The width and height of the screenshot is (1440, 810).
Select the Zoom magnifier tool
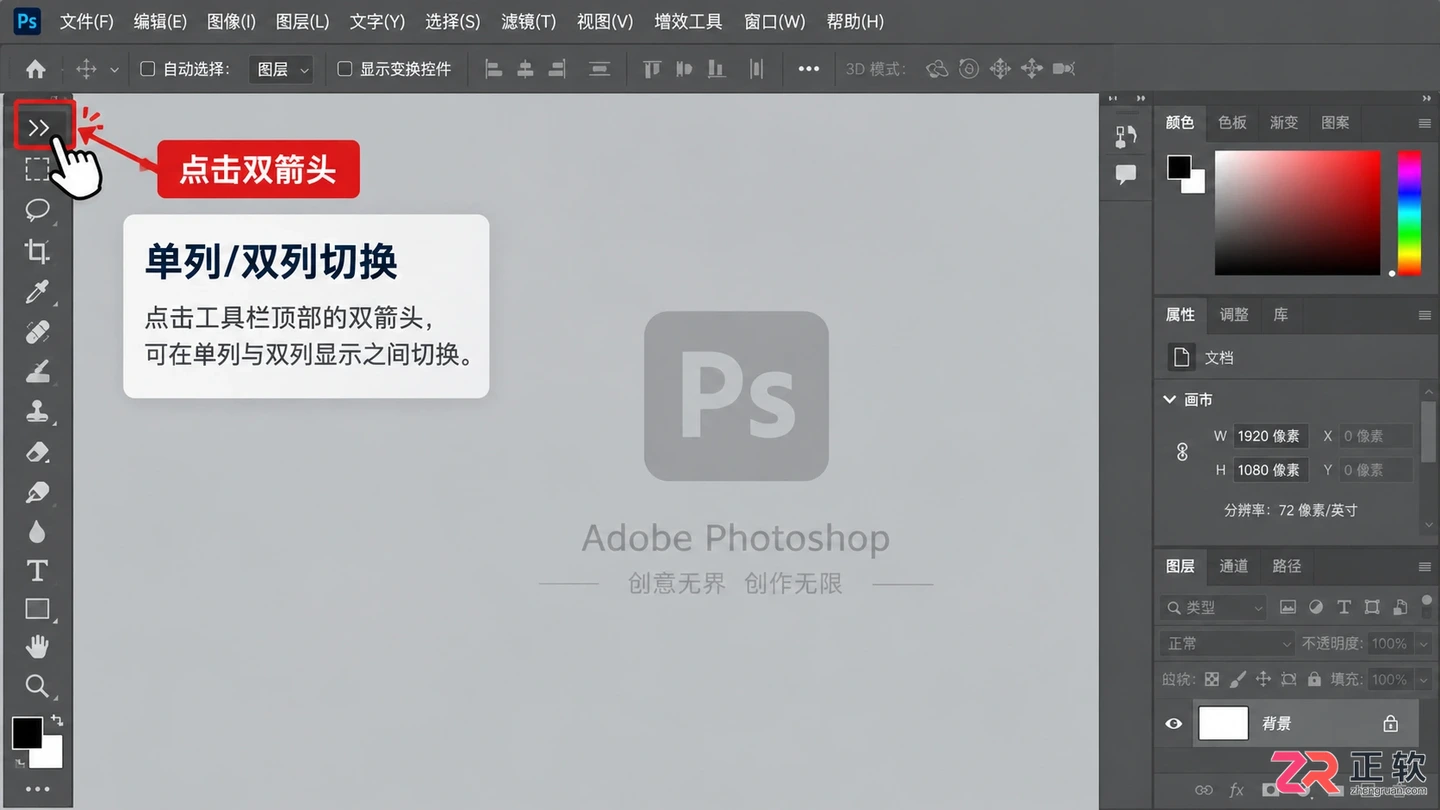point(37,686)
